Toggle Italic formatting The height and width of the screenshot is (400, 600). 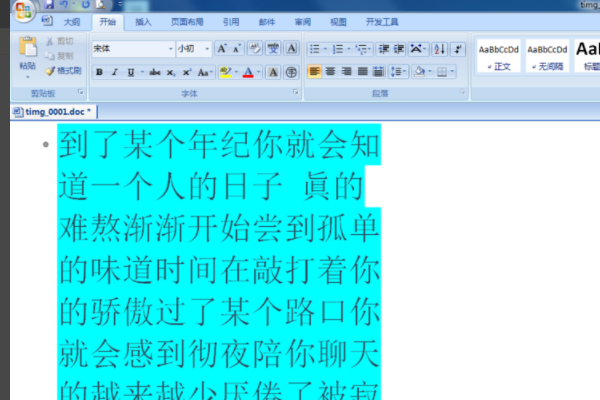pos(115,72)
